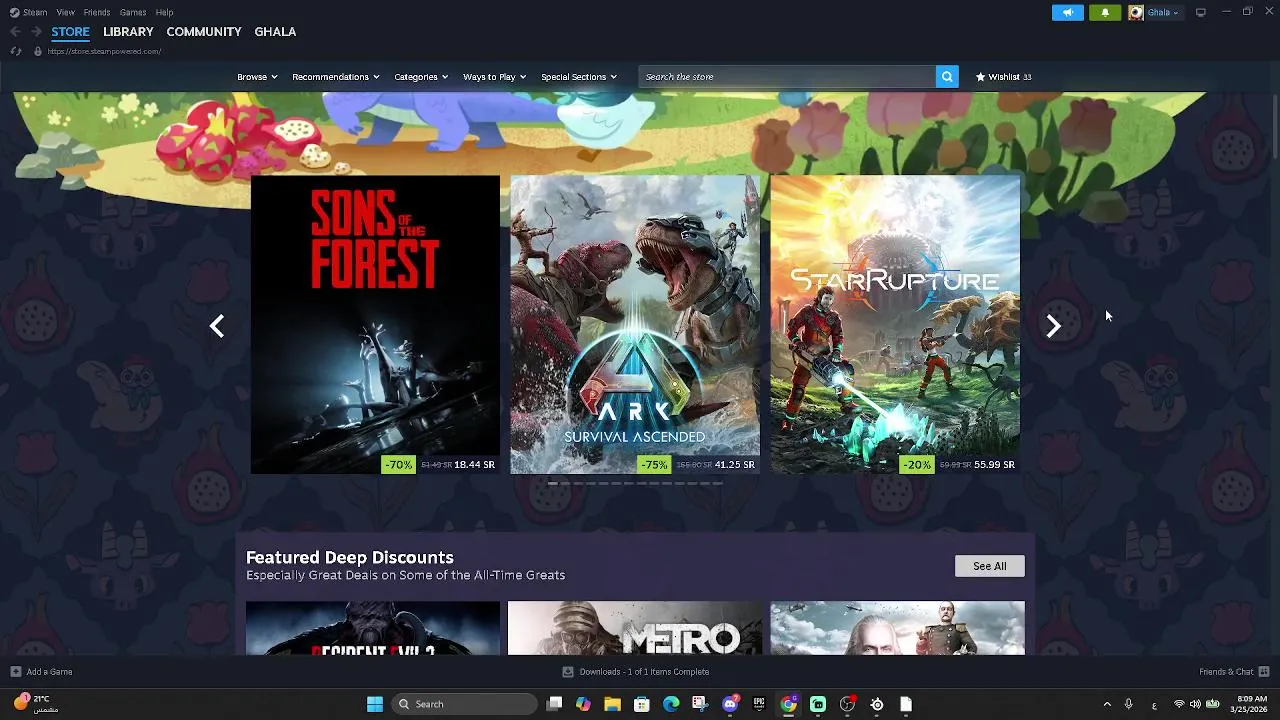
Task: Expand the Browse dropdown menu
Action: tap(257, 77)
